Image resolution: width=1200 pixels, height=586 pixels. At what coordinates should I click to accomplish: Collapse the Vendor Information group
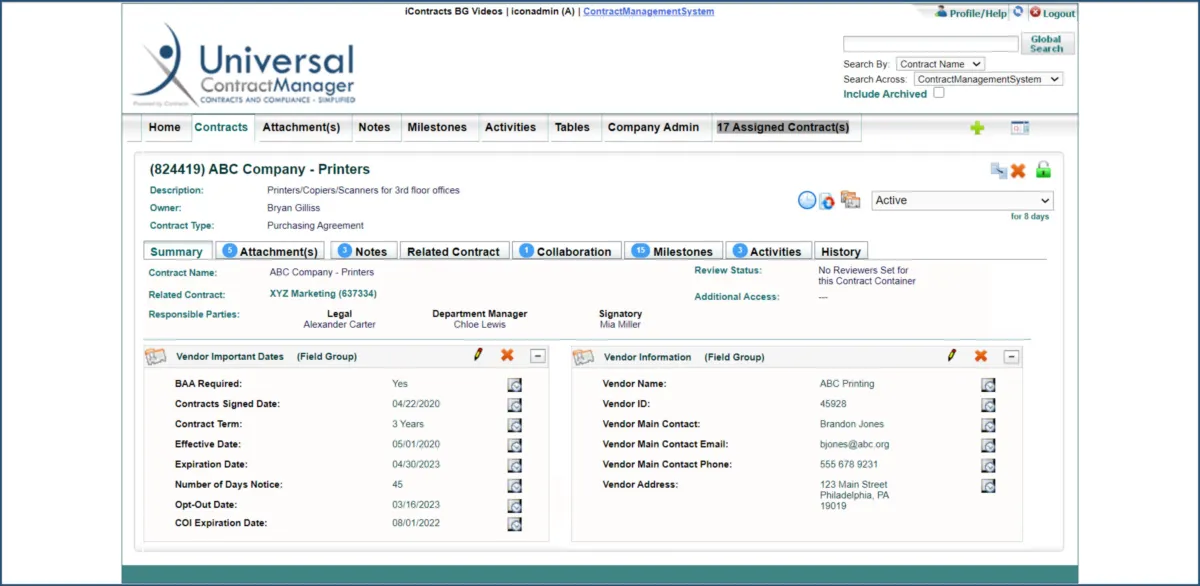(x=1011, y=357)
